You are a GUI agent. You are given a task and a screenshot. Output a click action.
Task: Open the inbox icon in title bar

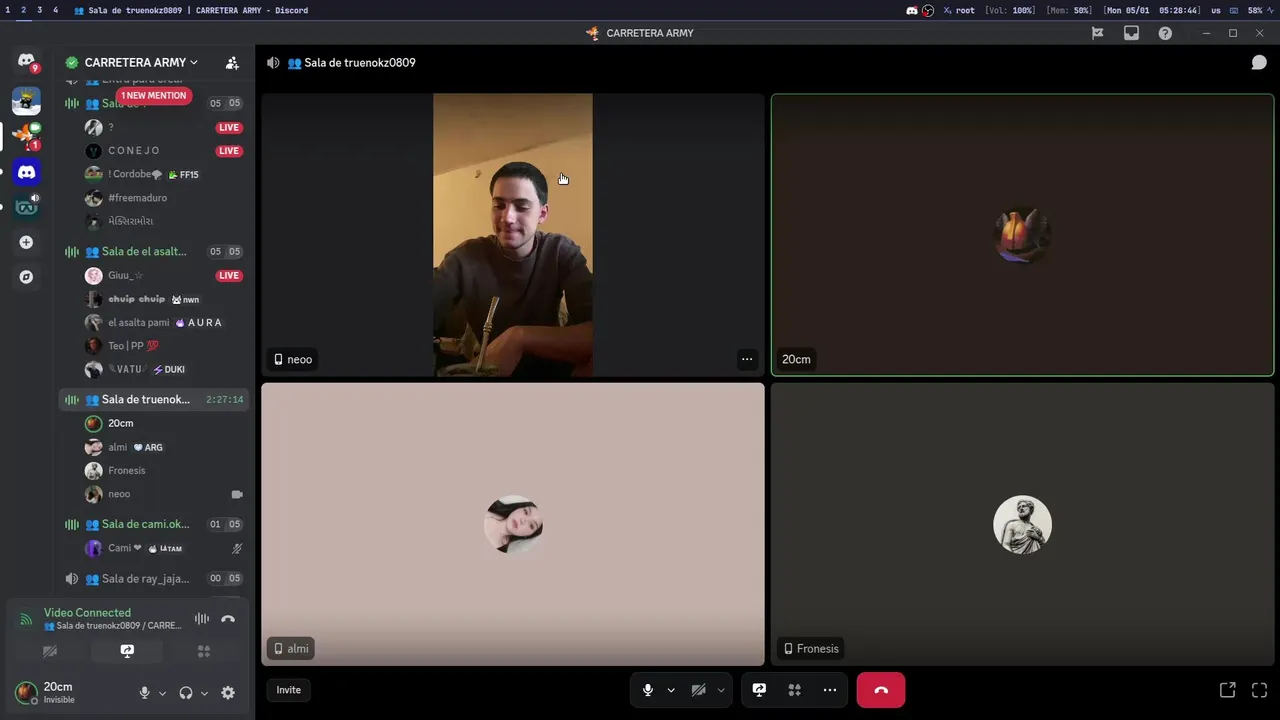[x=1131, y=33]
